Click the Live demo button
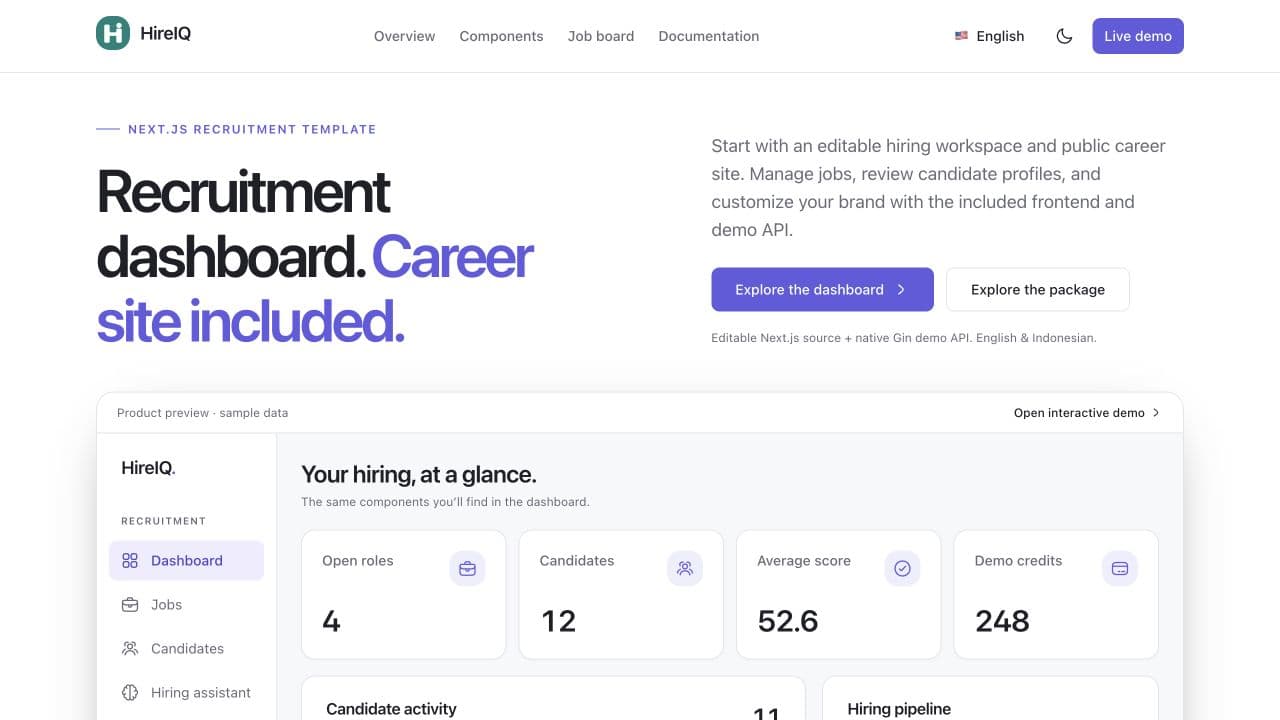The height and width of the screenshot is (720, 1280). 1138,36
